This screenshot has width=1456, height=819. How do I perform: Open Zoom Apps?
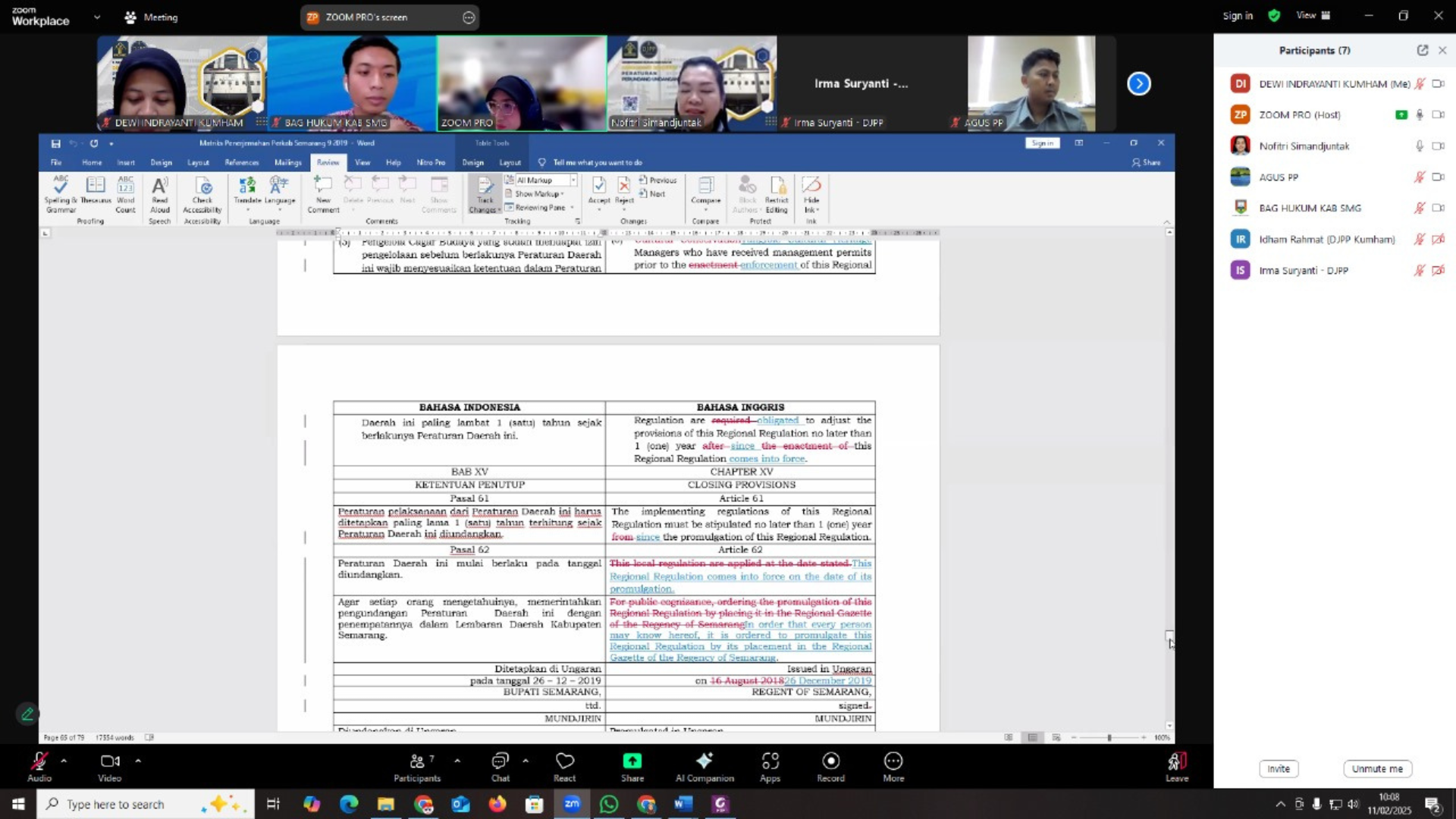pyautogui.click(x=770, y=767)
